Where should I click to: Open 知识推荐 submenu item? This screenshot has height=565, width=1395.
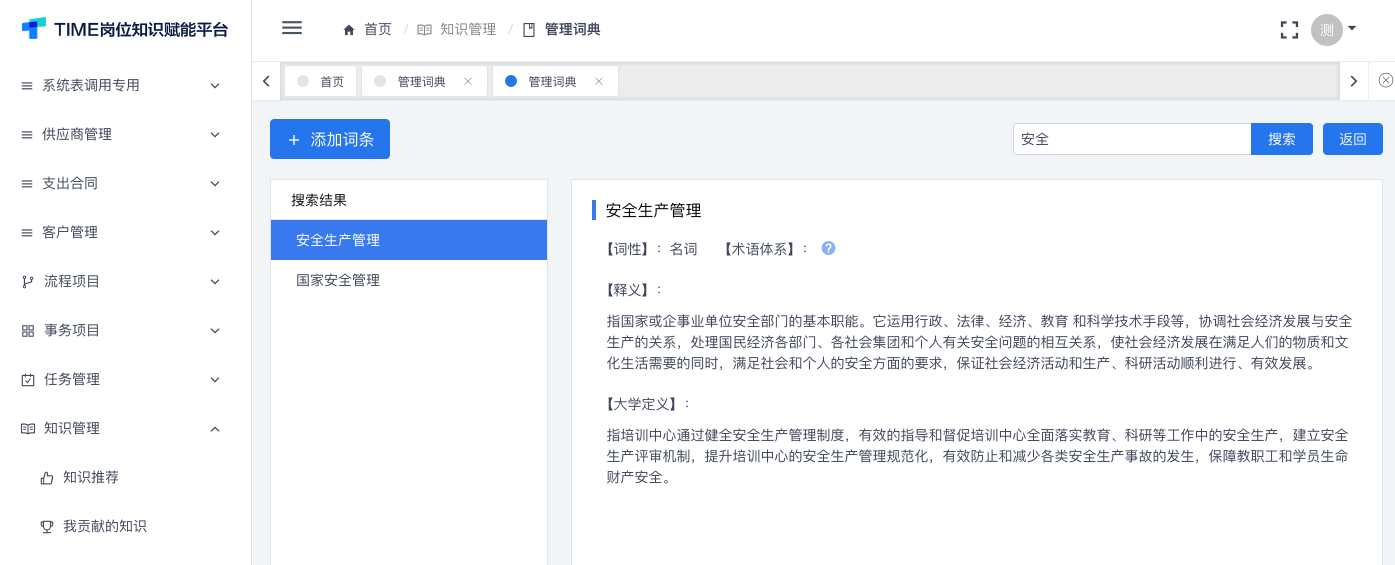pos(125,477)
